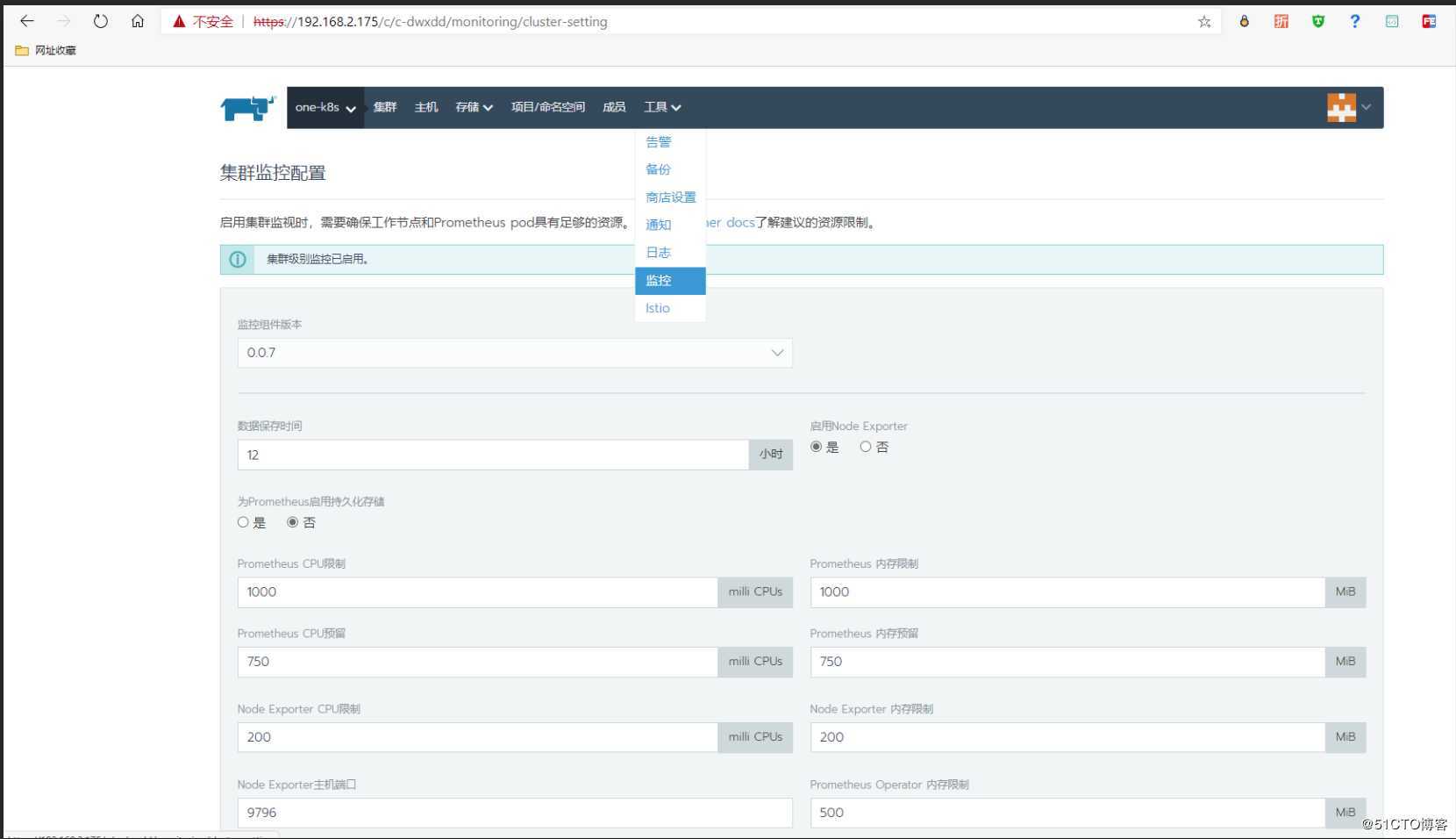Click the info icon in the monitoring banner

[238, 259]
